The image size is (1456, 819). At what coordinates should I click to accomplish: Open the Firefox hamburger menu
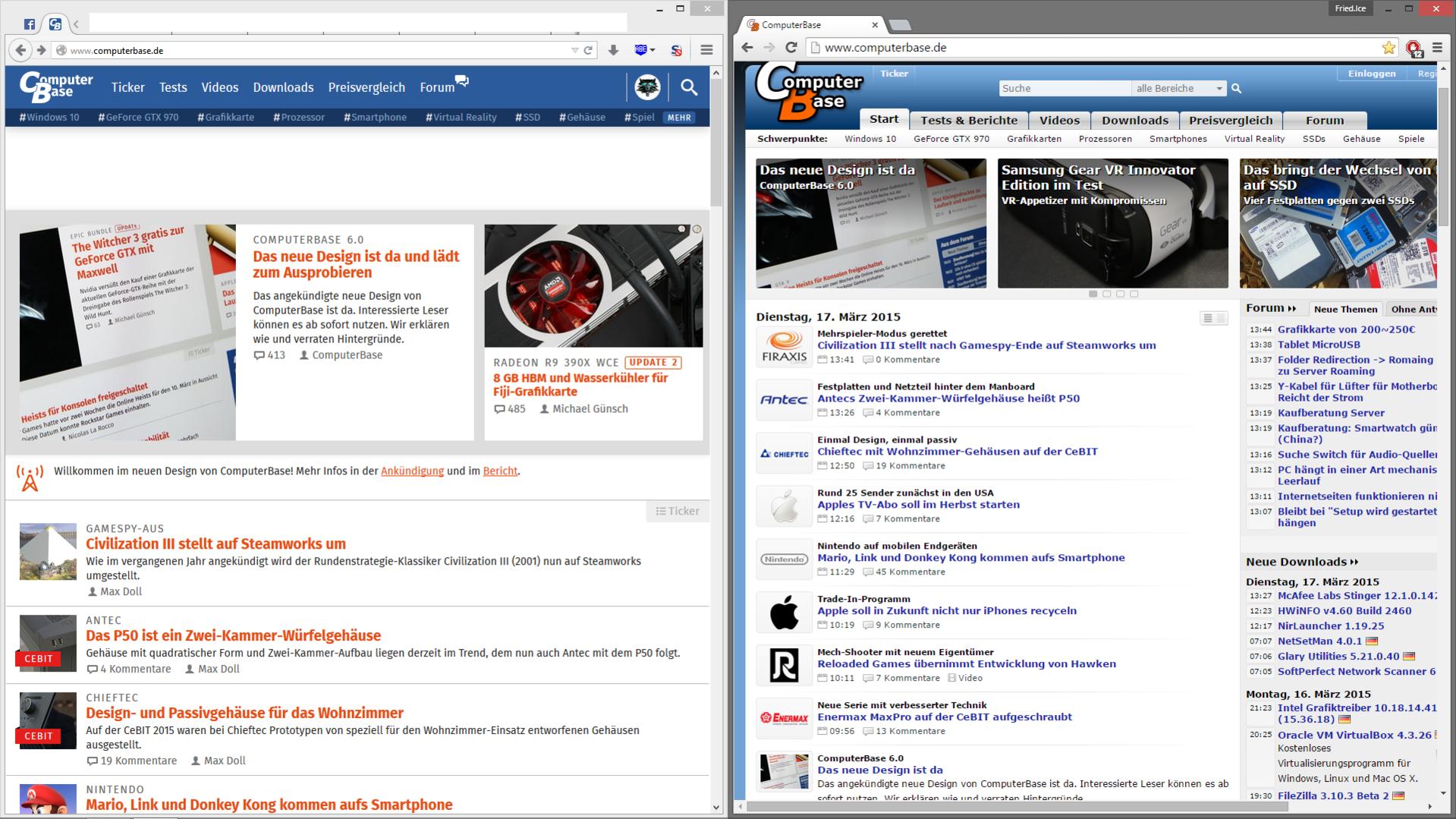(x=706, y=50)
